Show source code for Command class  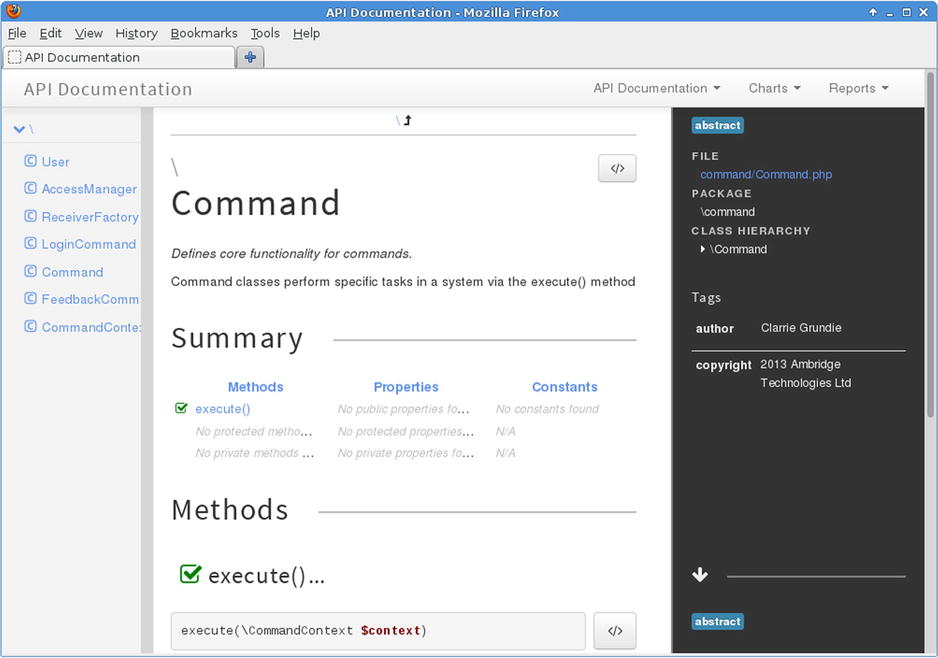[x=617, y=168]
